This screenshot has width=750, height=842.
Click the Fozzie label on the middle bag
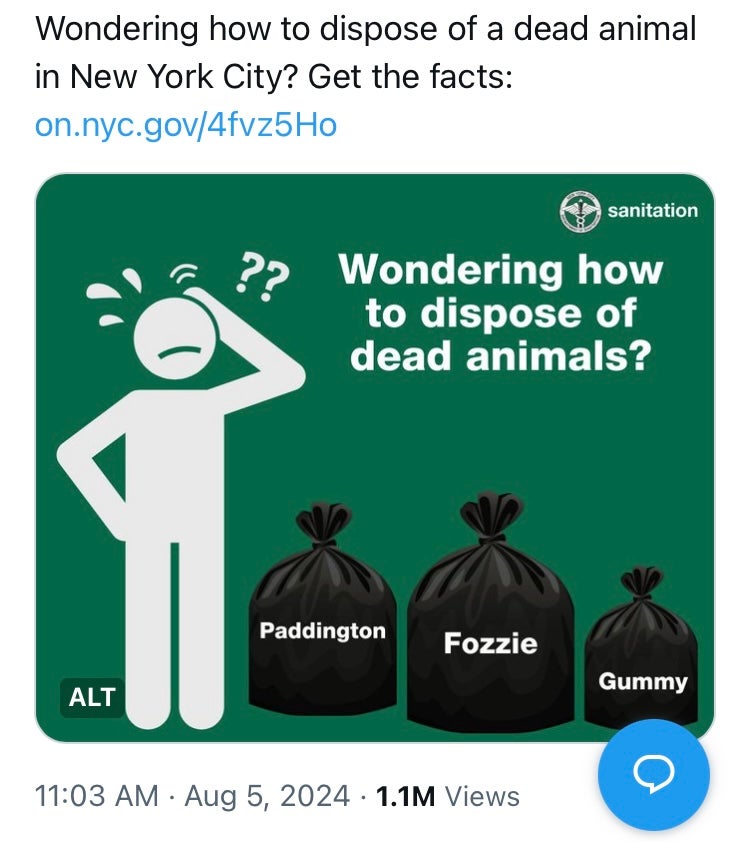click(x=490, y=643)
